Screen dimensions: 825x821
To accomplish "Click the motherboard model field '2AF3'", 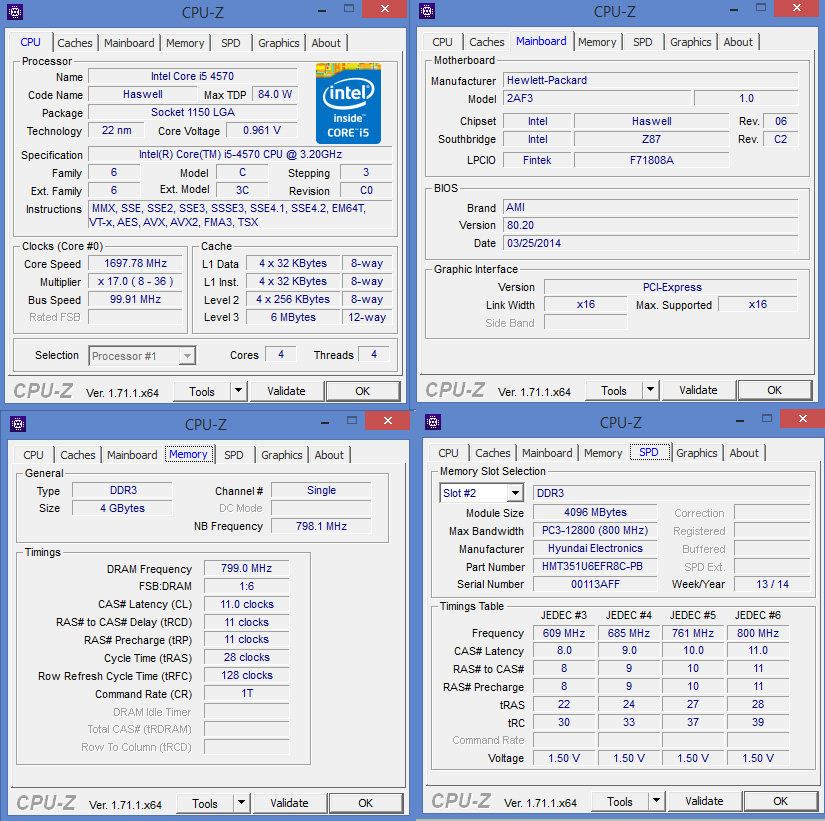I will 597,98.
